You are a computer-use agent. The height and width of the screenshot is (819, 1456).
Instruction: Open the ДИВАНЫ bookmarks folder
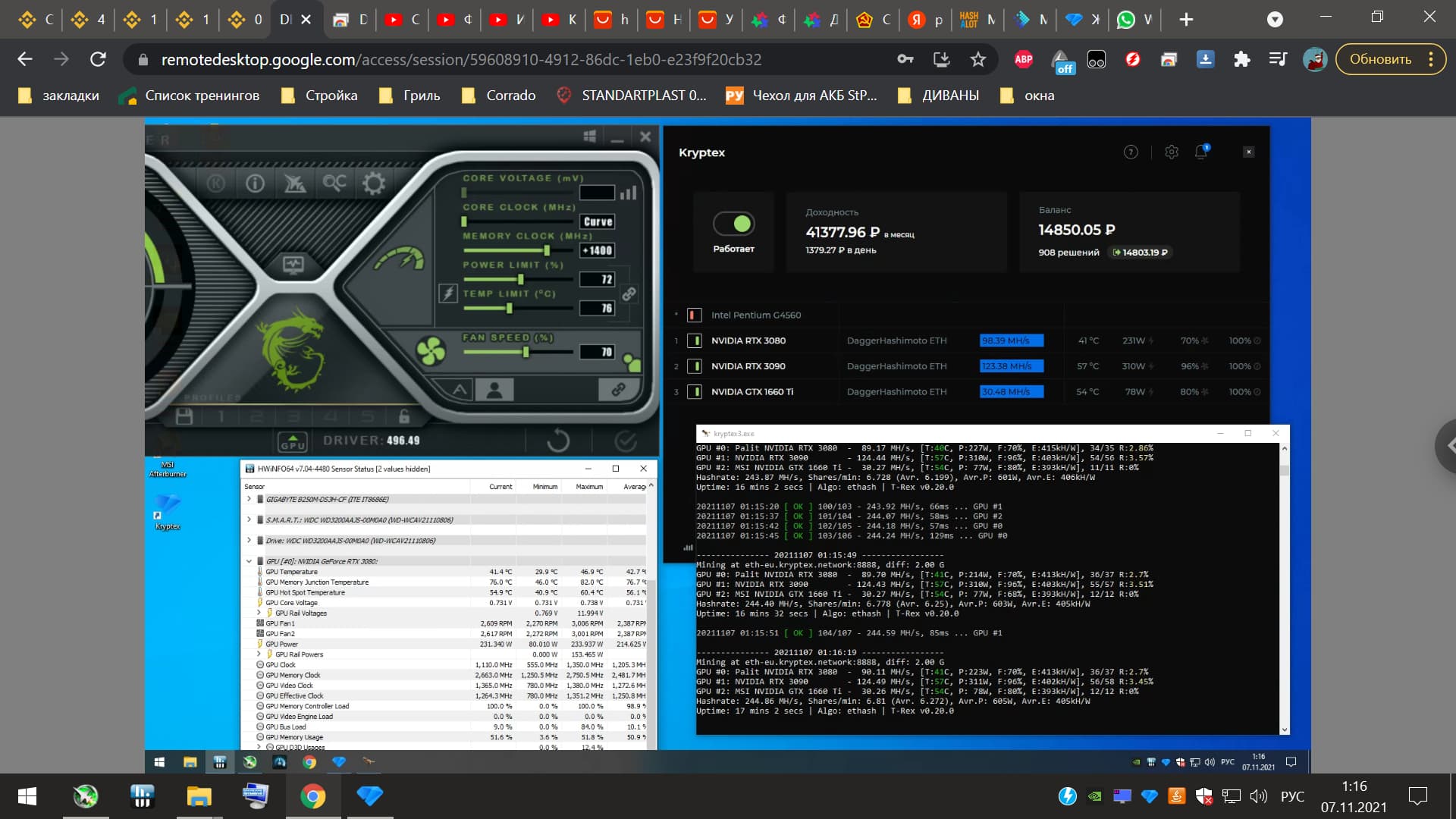pyautogui.click(x=938, y=96)
